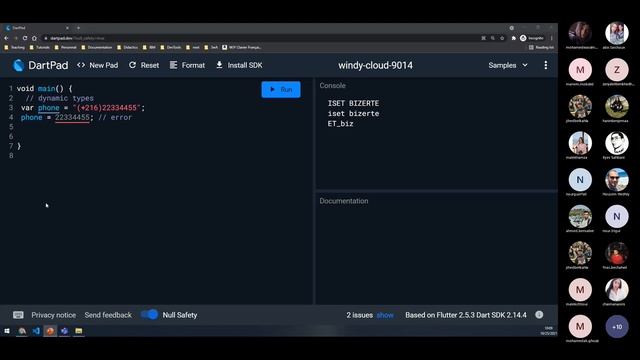Open the first Teaching bookmarks folder
640x360 pixels.
point(15,47)
